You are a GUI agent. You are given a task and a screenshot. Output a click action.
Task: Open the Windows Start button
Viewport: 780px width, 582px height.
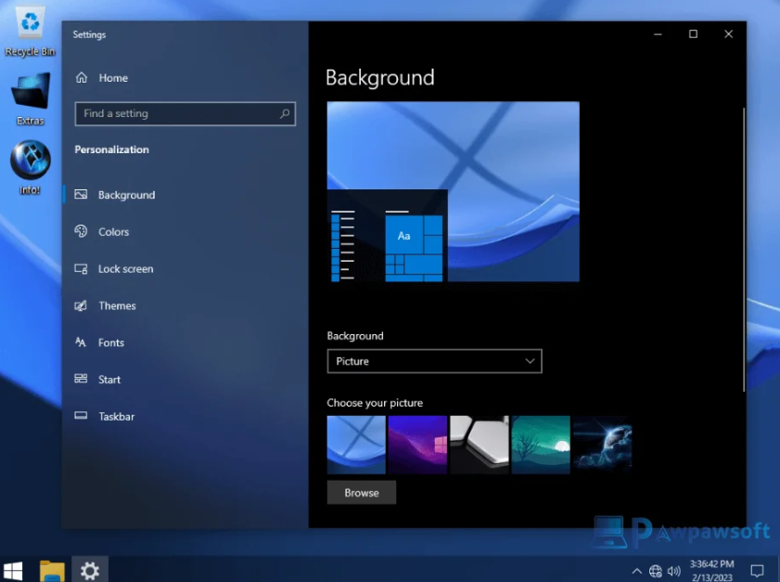pos(13,571)
